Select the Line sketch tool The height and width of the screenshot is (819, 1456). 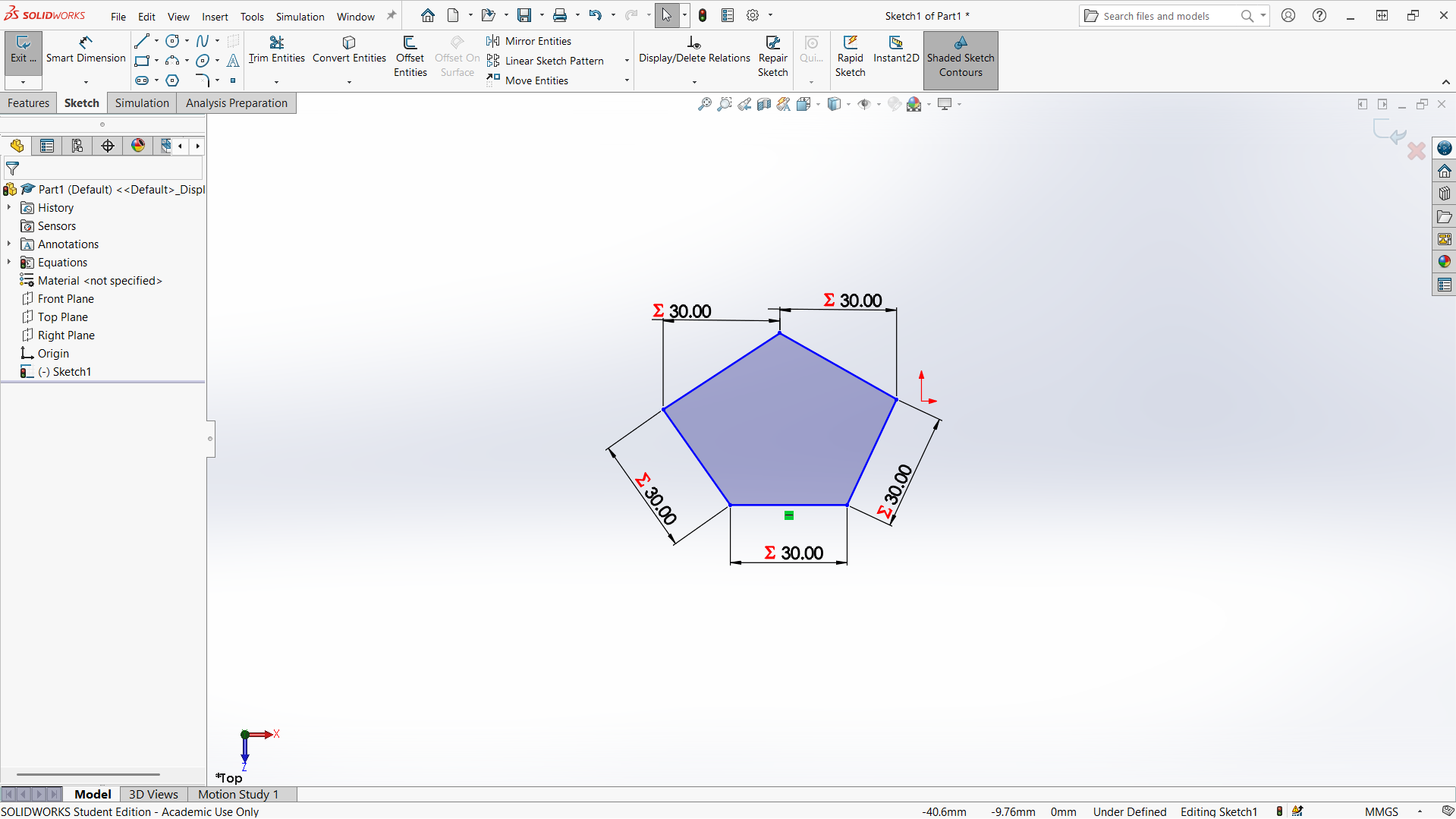[x=142, y=41]
